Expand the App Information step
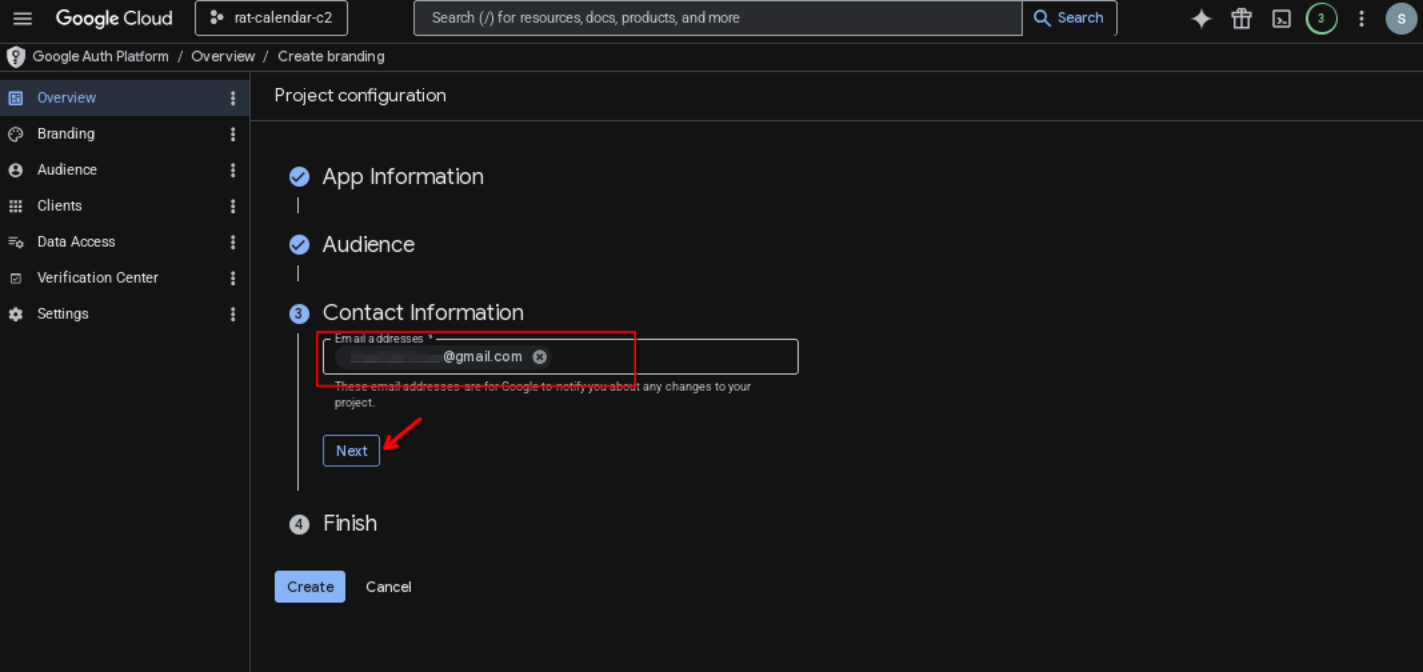The width and height of the screenshot is (1423, 672). 403,177
